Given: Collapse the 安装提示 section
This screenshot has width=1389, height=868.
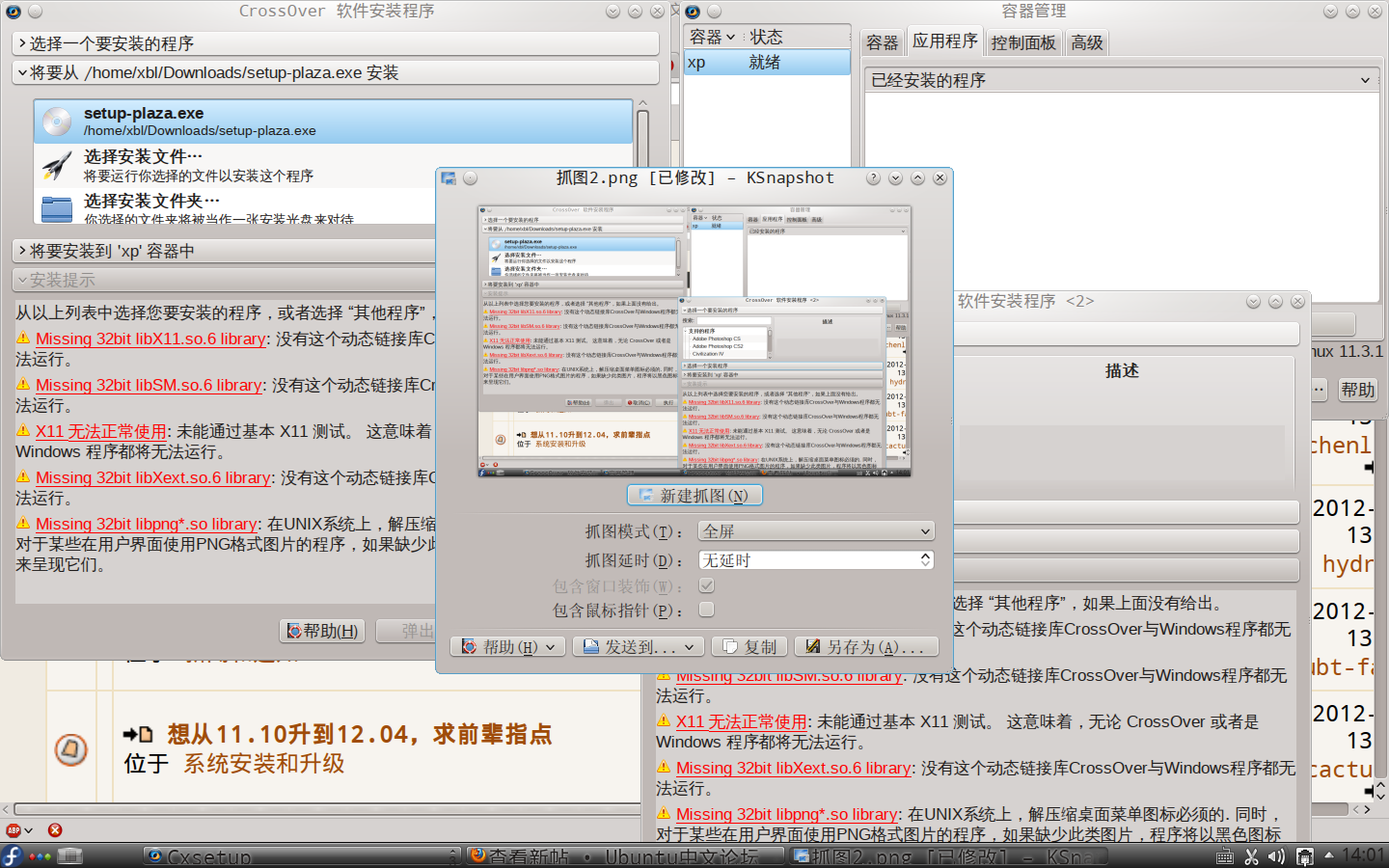Looking at the screenshot, I should 224,280.
